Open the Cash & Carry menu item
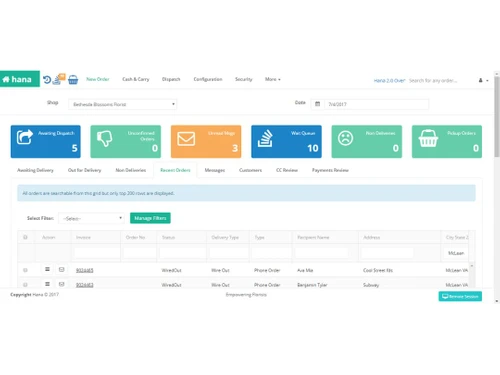500x375 pixels. pos(136,79)
